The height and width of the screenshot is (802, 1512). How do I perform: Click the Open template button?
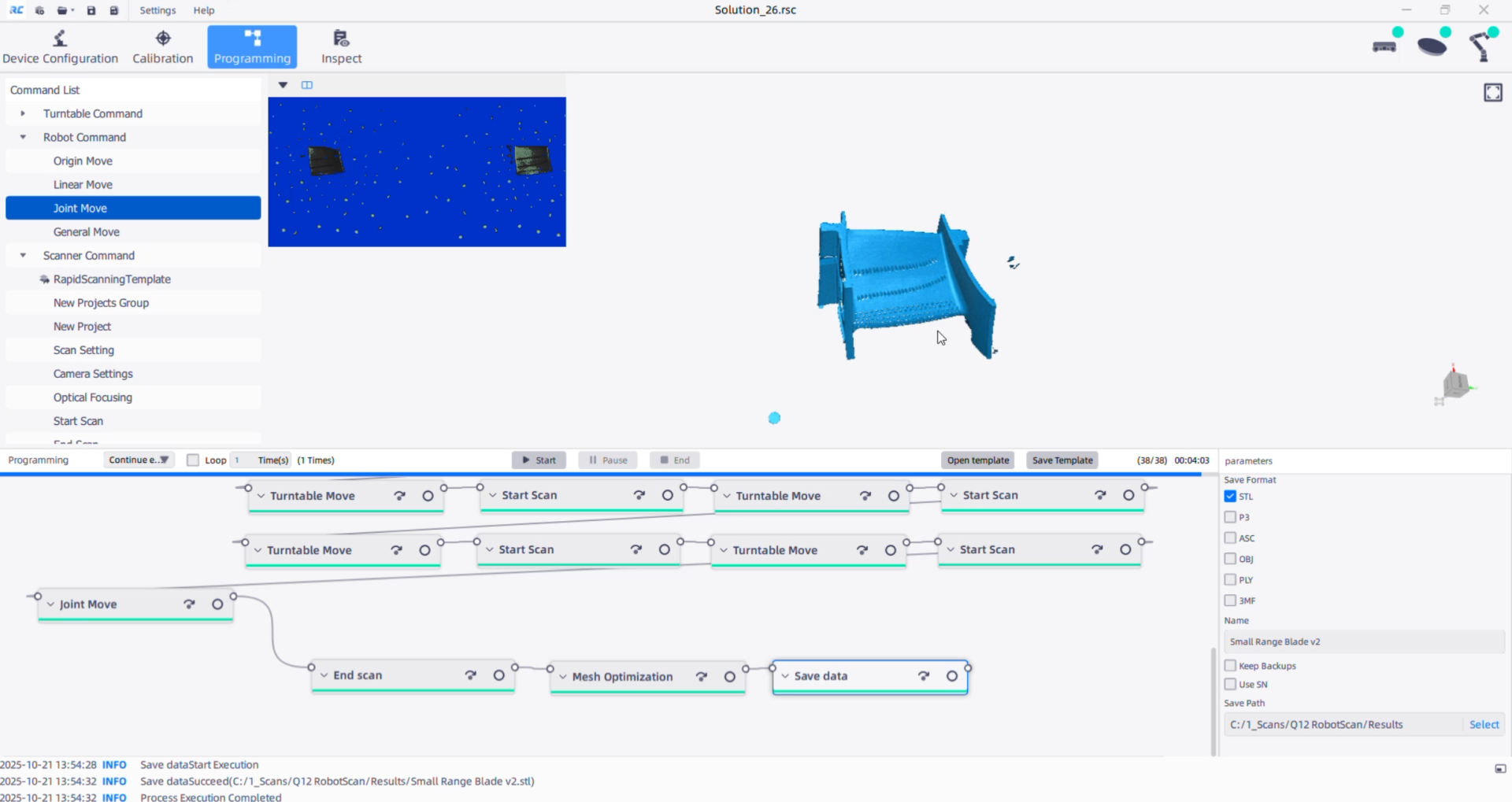(x=977, y=460)
